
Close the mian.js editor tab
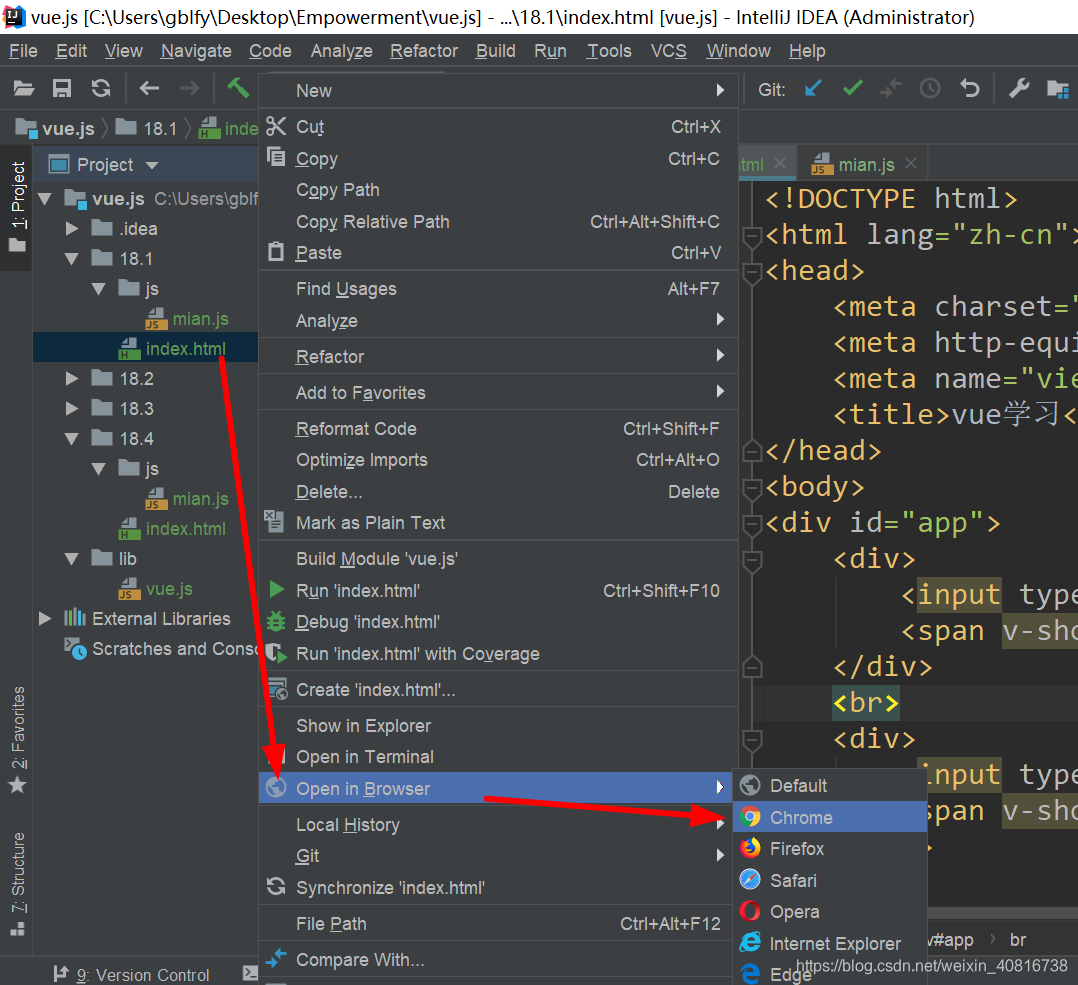click(911, 164)
